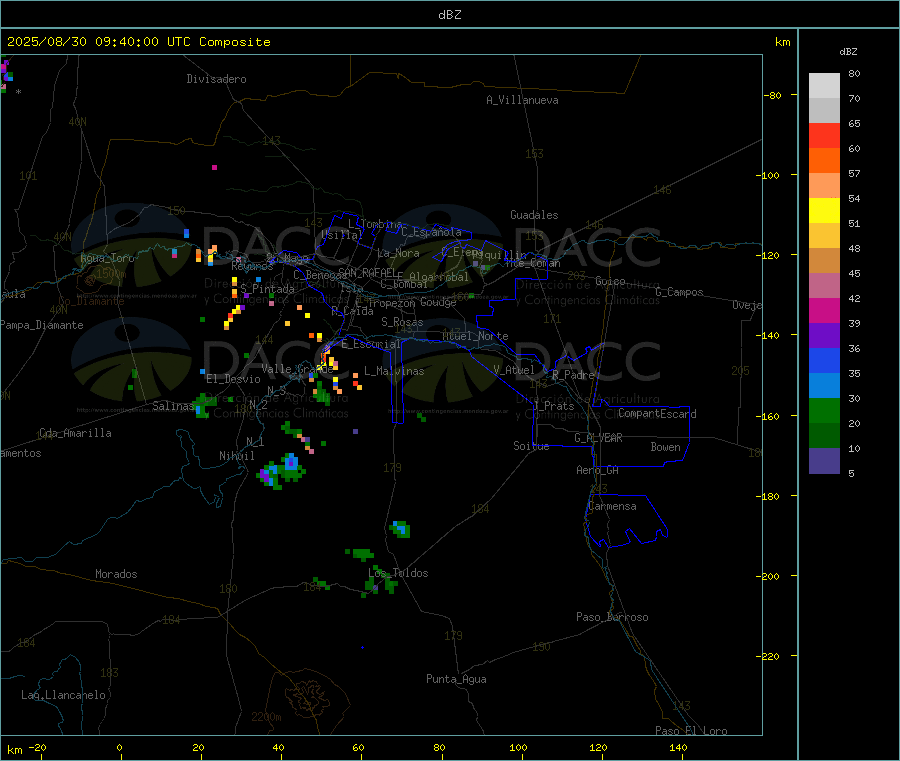The height and width of the screenshot is (761, 900).
Task: Click the A_Villanueva map label
Action: [522, 100]
